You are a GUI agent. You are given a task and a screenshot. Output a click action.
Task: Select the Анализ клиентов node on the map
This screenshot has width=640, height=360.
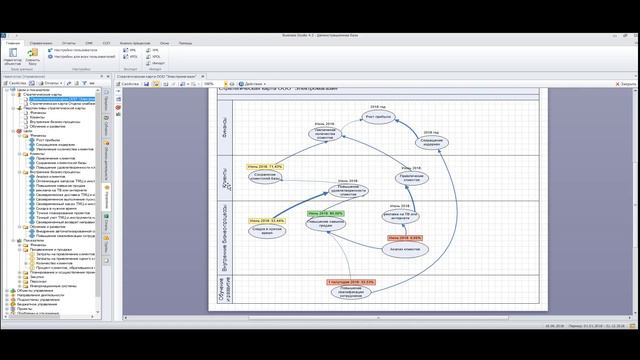[x=405, y=249]
